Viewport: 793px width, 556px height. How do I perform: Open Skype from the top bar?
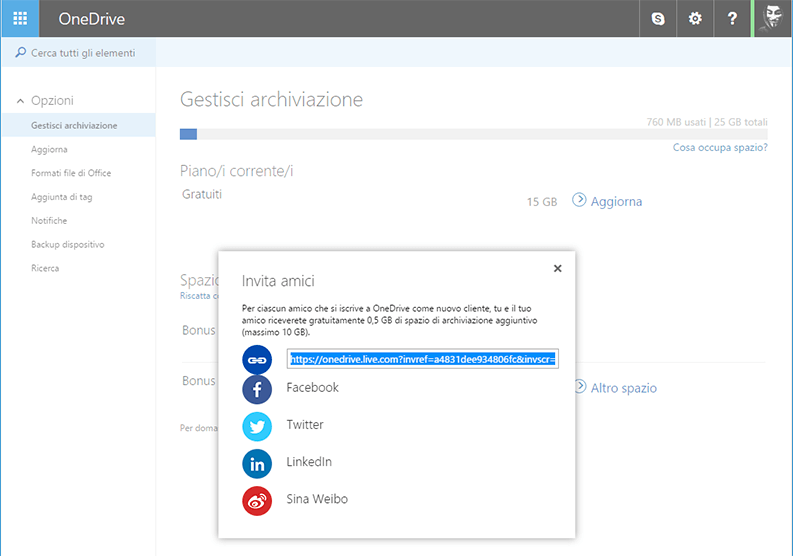click(x=657, y=19)
